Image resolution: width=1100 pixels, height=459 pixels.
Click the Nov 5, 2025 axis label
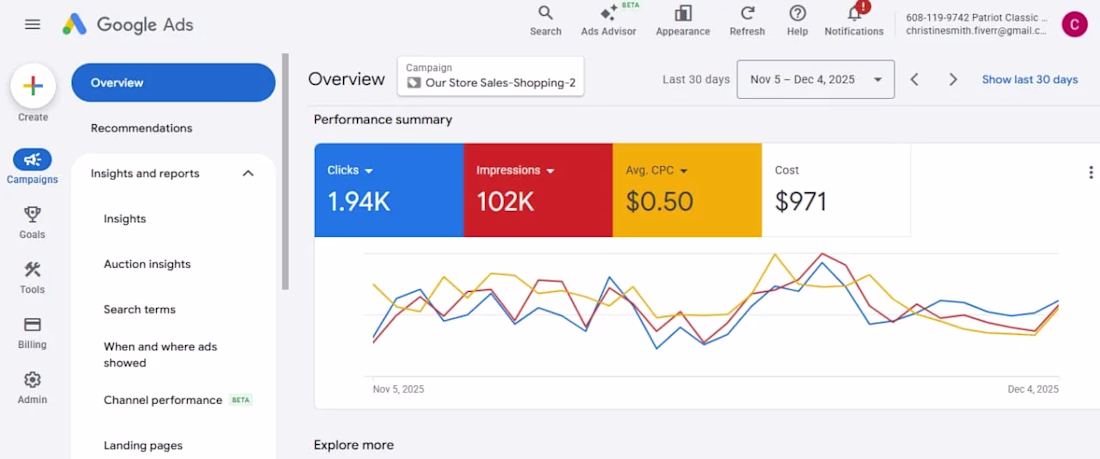(398, 389)
